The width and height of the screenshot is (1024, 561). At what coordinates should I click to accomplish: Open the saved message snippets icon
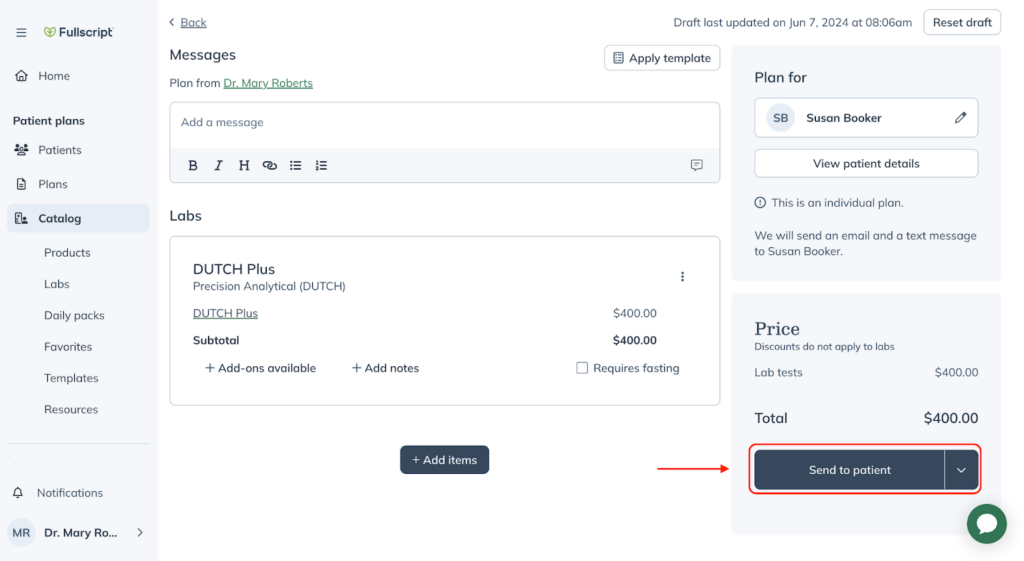point(697,165)
